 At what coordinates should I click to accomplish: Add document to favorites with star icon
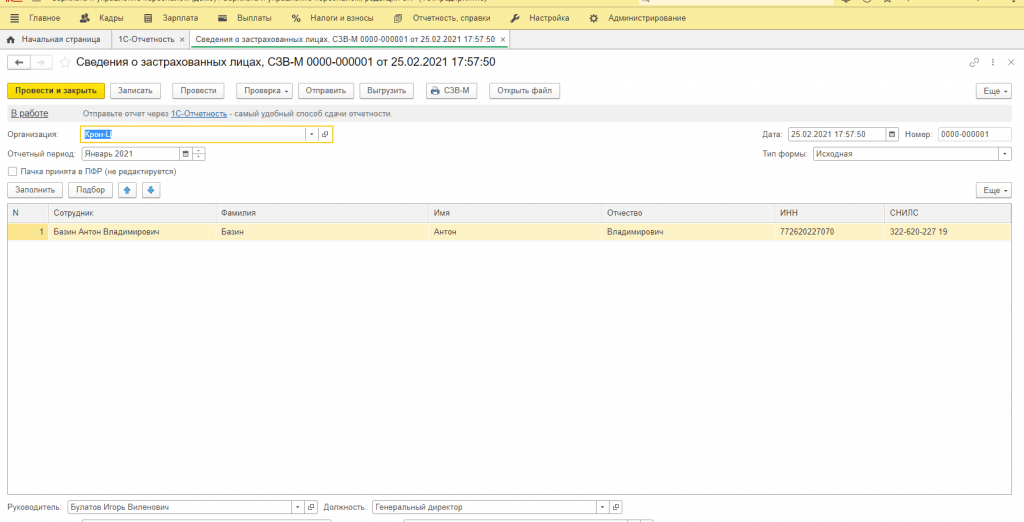click(x=65, y=62)
